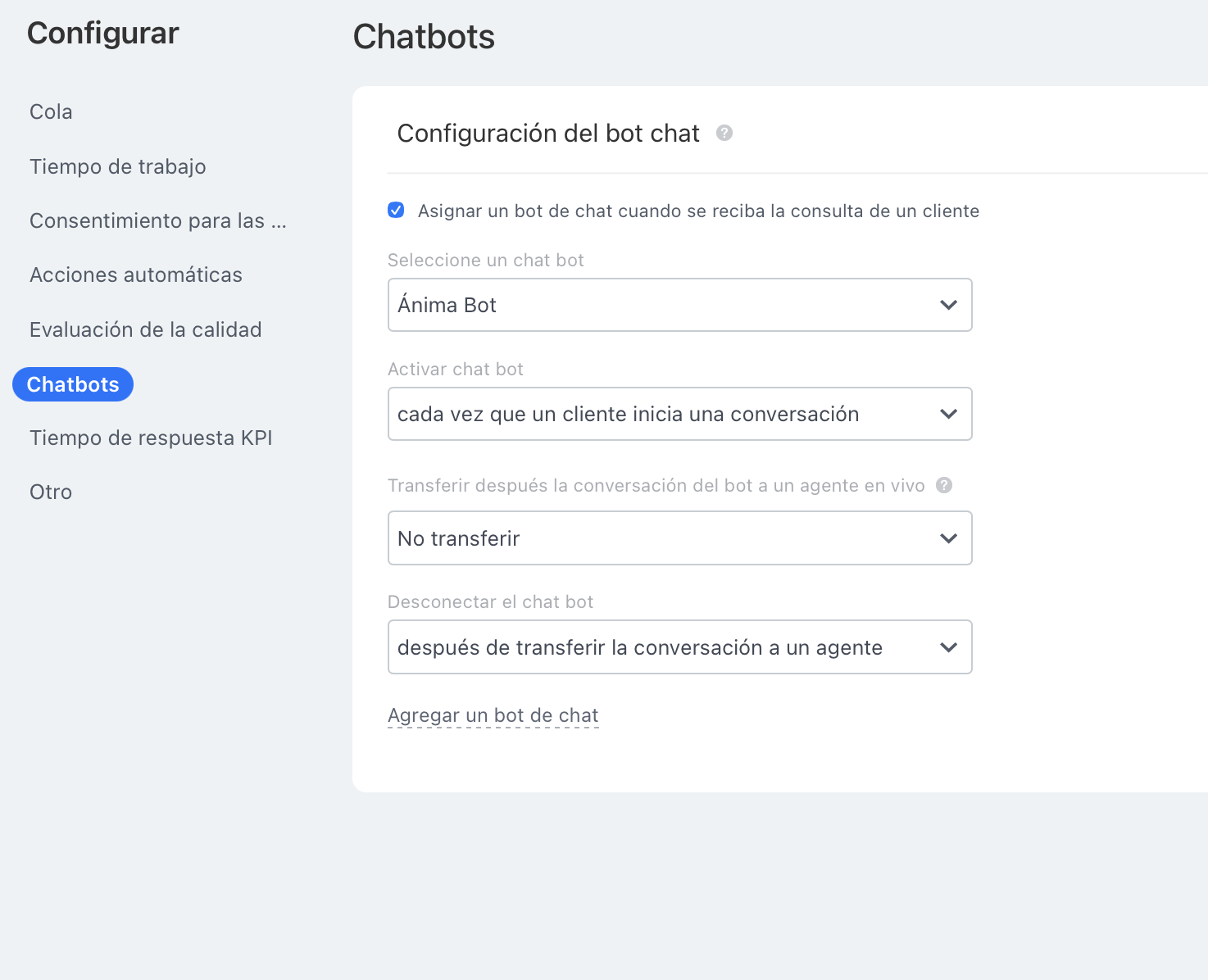Image resolution: width=1208 pixels, height=980 pixels.
Task: Click chevron arrow in Desconectar el chat bot selector
Action: pyautogui.click(x=948, y=647)
